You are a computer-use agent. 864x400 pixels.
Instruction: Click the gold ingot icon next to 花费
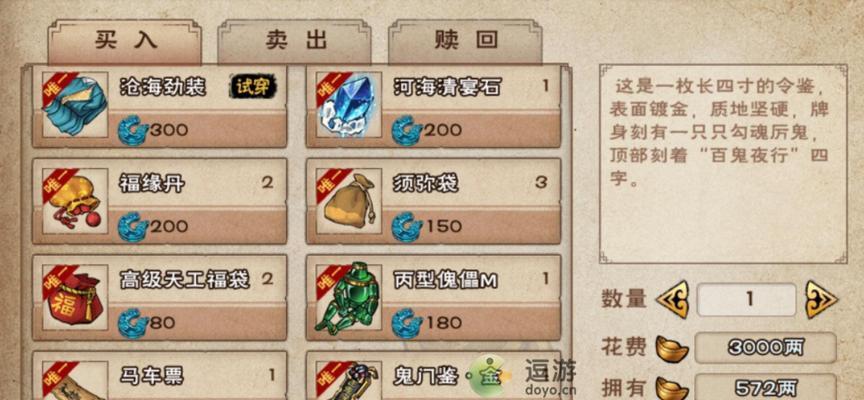tap(671, 347)
